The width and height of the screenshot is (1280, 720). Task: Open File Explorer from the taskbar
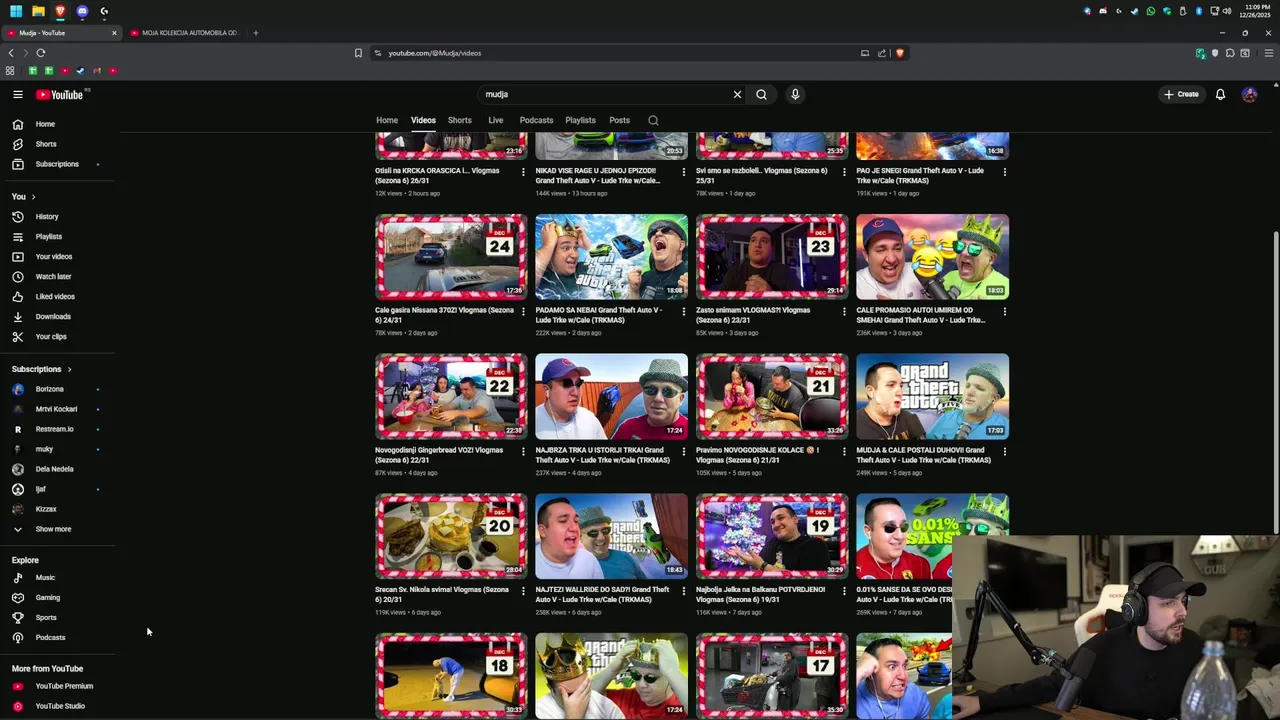click(x=38, y=11)
